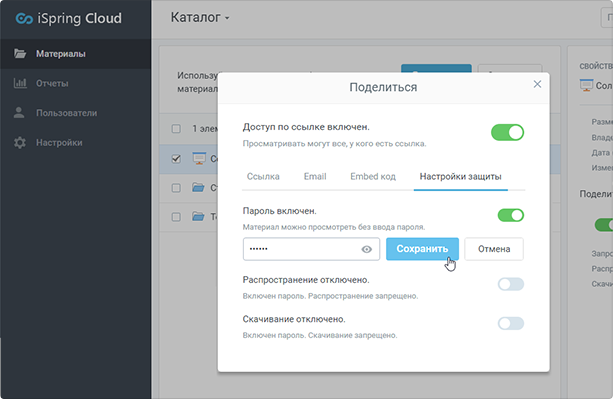Click the Настройки gear icon
Viewport: 615px width, 399px height.
point(20,142)
